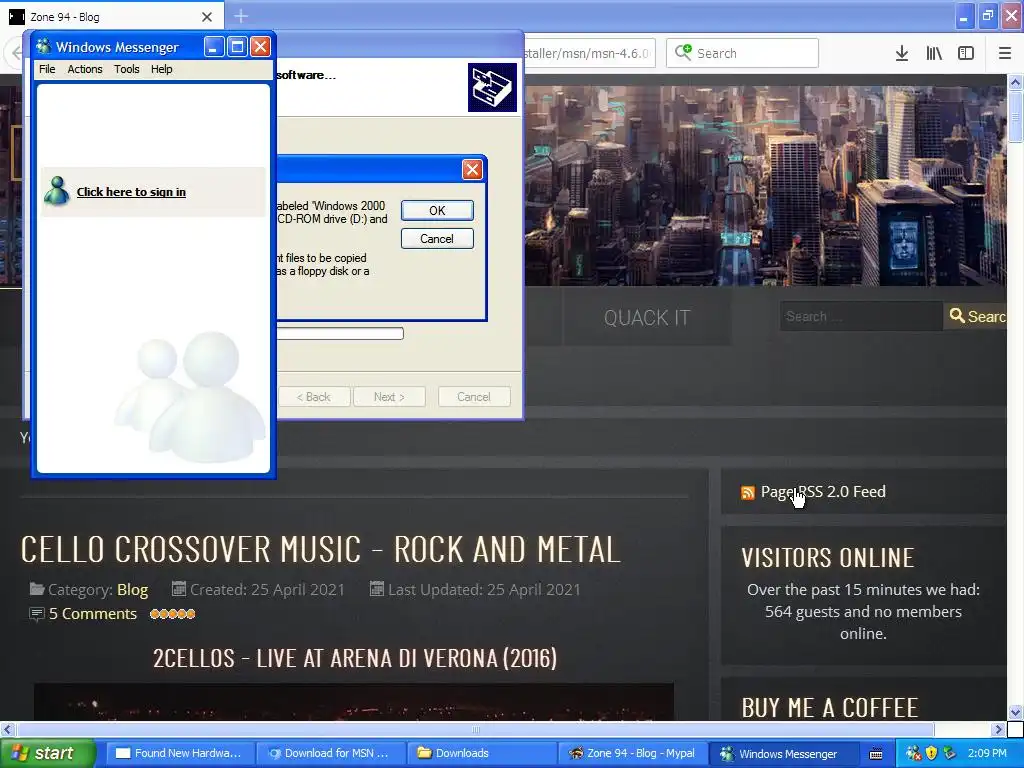Image resolution: width=1024 pixels, height=768 pixels.
Task: Click the safely remove hardware tray icon
Action: point(950,753)
